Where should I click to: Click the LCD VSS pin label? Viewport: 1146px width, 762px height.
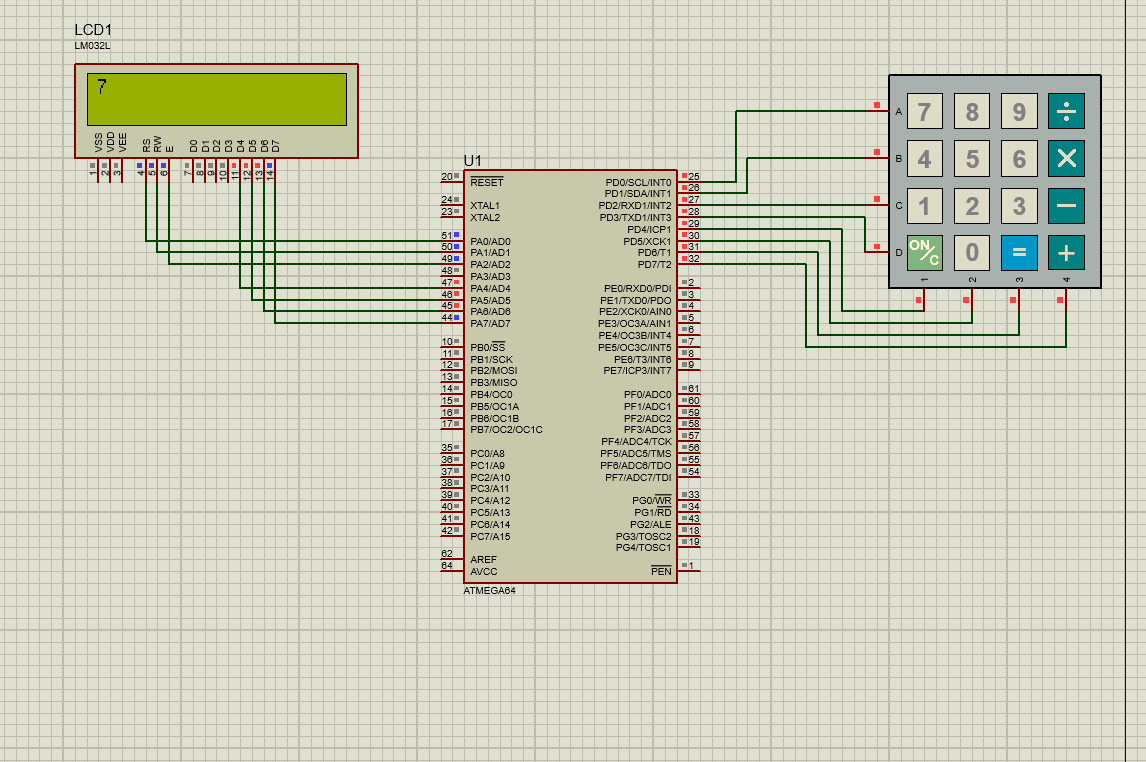tap(99, 143)
